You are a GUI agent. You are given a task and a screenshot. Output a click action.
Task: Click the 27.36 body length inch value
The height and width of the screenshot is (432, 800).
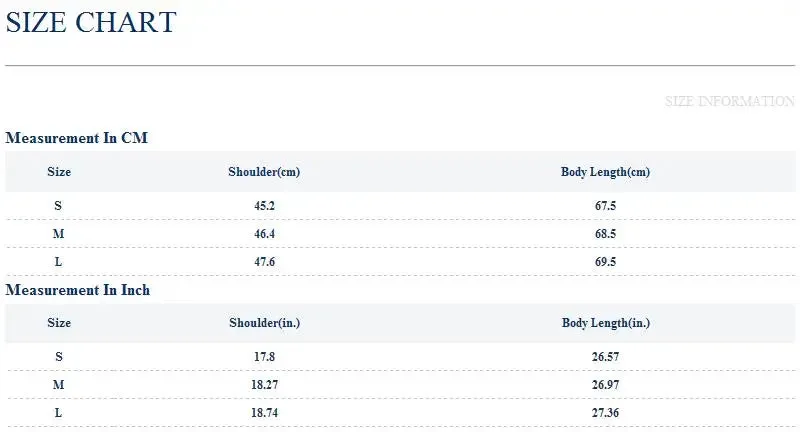point(605,412)
